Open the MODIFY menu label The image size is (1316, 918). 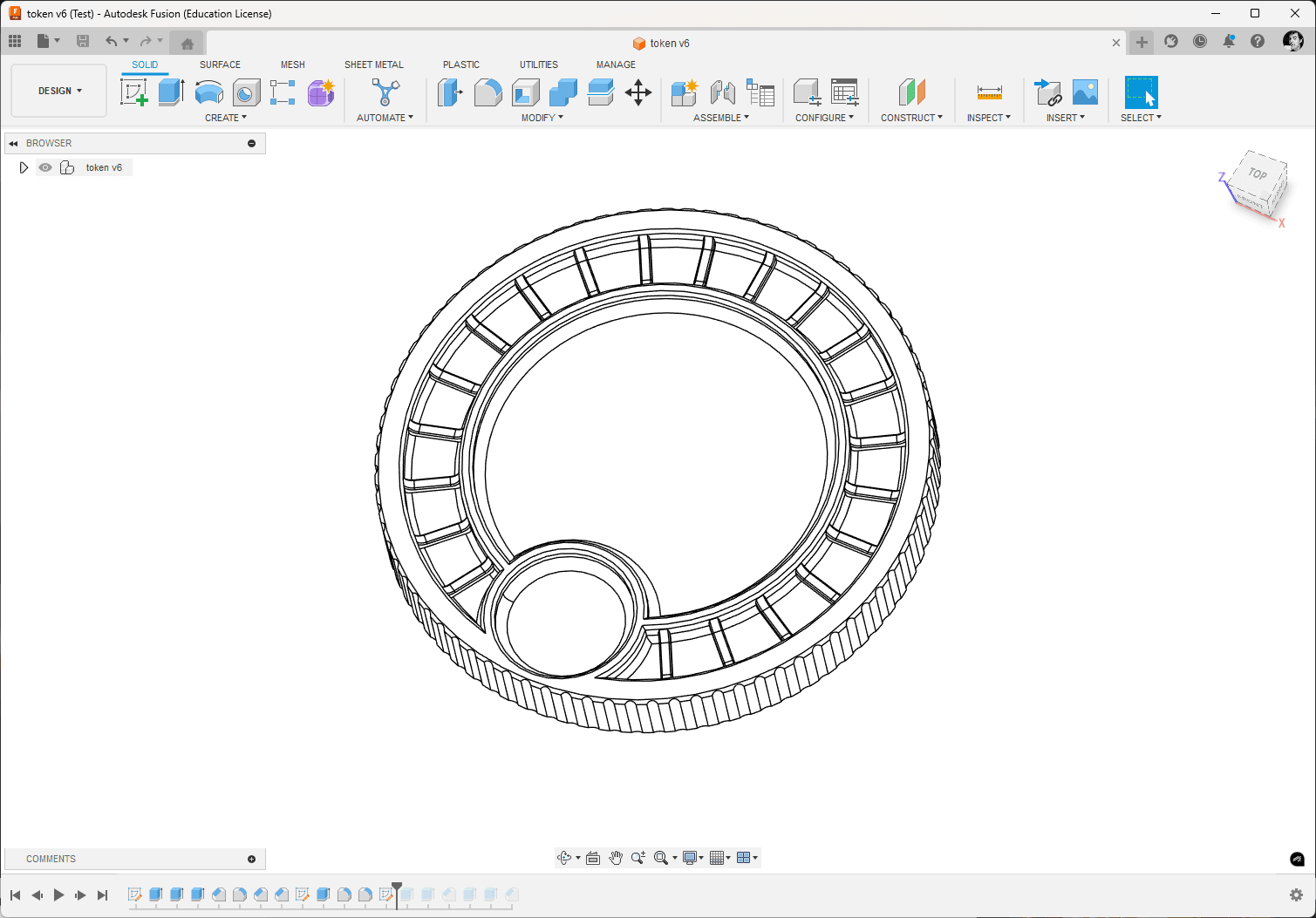pos(542,118)
